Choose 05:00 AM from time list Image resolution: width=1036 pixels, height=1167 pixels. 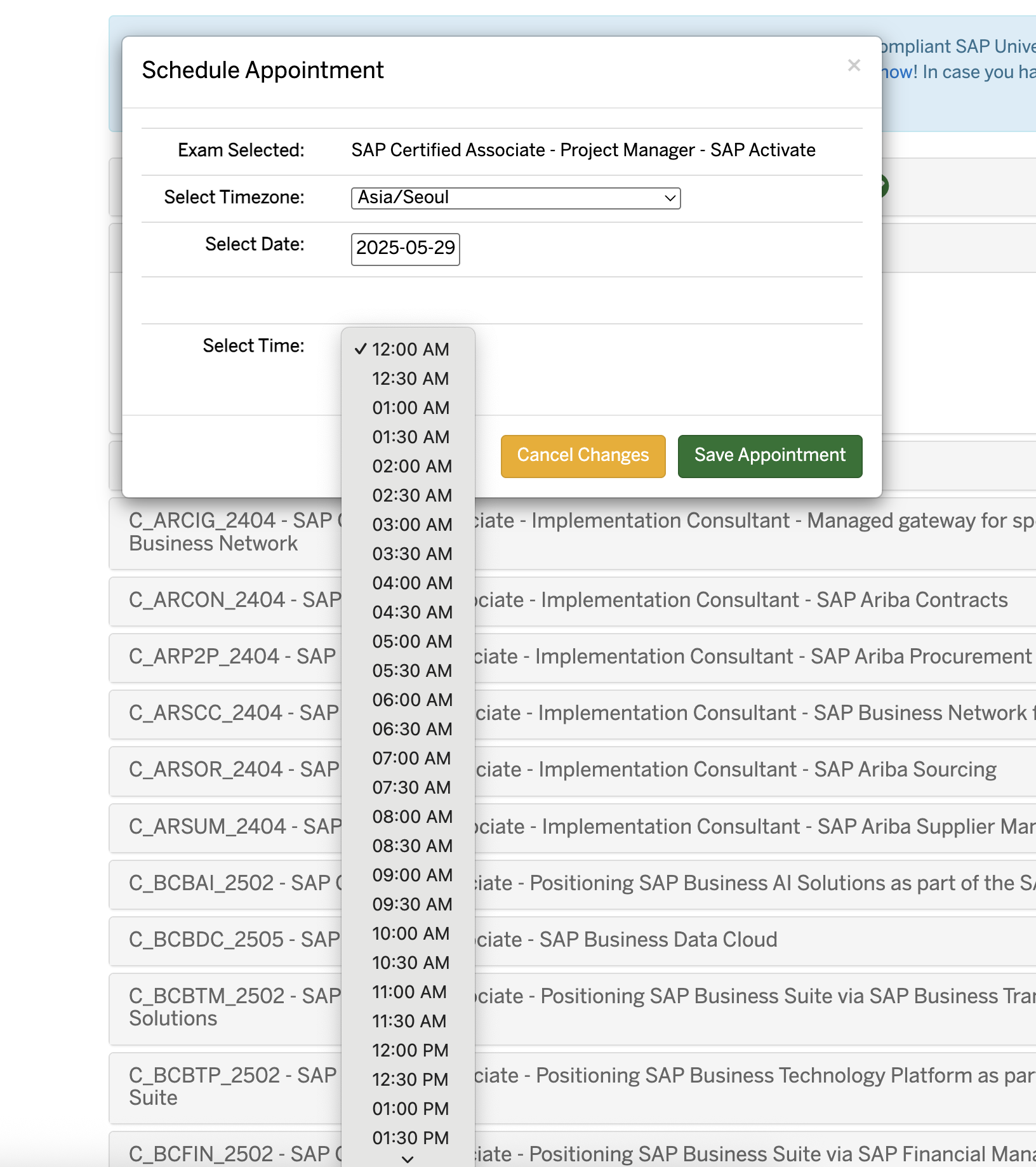(x=408, y=641)
